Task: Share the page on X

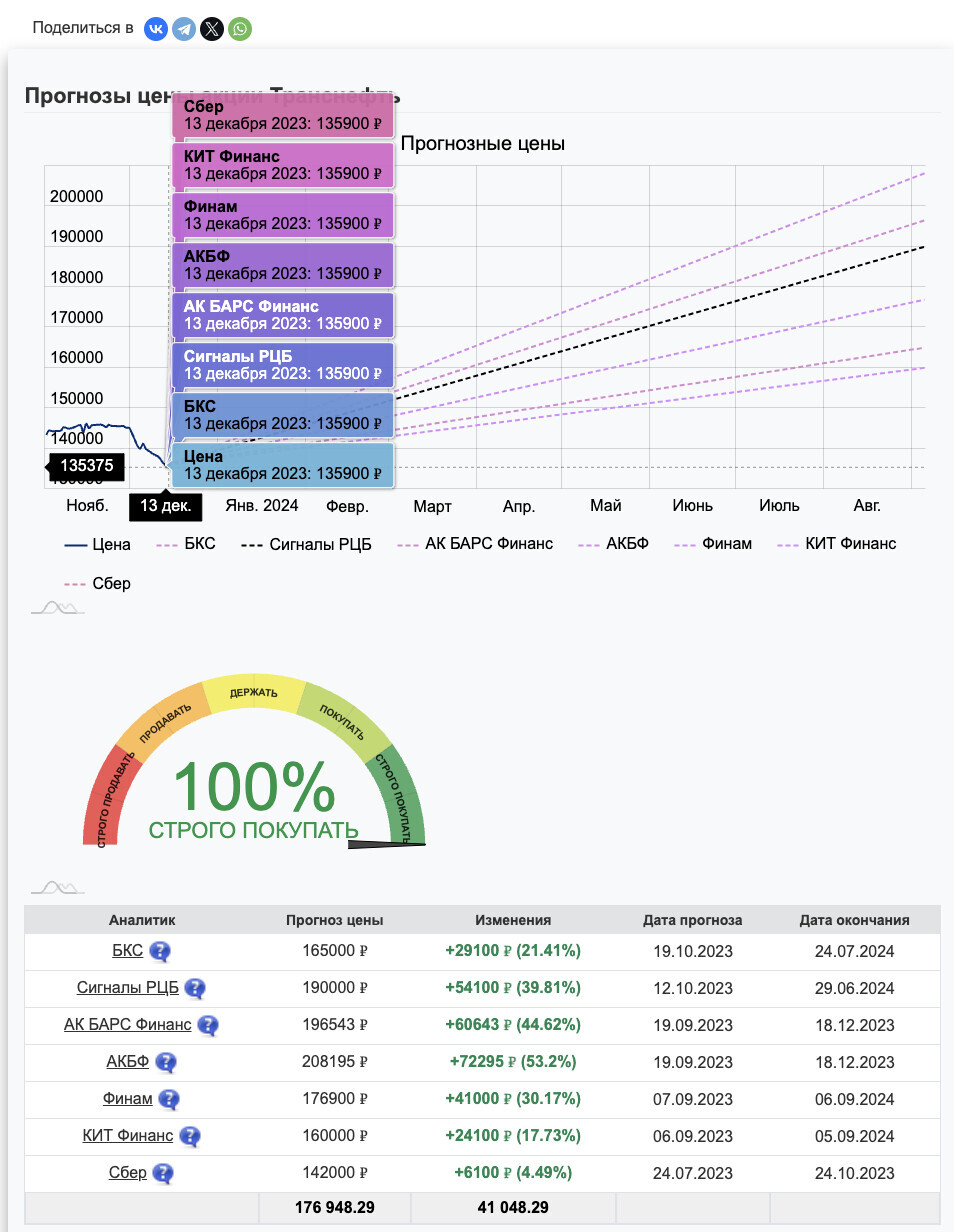Action: coord(212,28)
